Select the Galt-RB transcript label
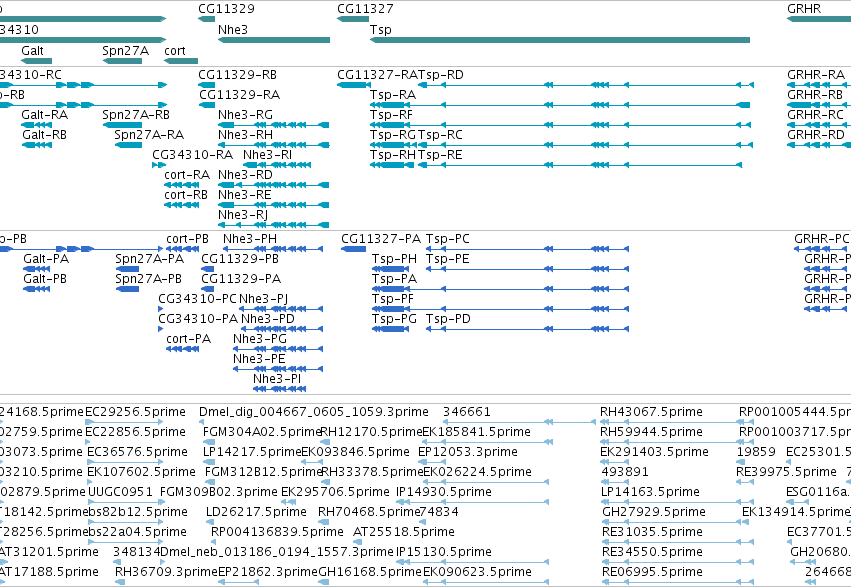Image resolution: width=851 pixels, height=587 pixels. pos(45,135)
